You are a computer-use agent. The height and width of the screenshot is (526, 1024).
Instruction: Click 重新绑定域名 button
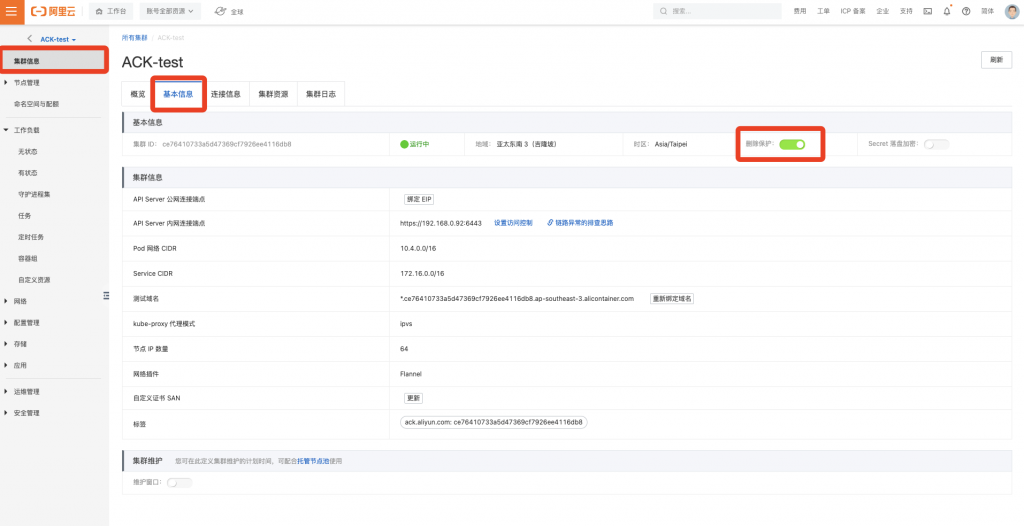(x=671, y=299)
